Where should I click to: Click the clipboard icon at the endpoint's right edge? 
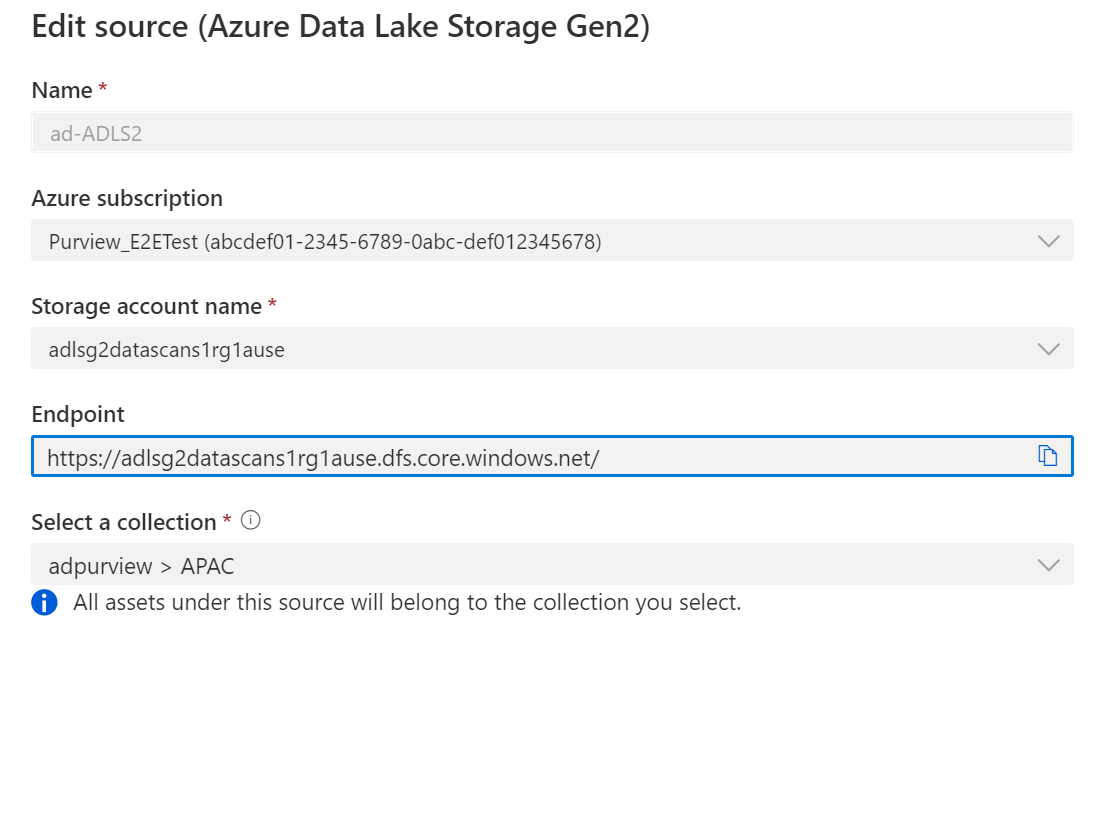tap(1048, 455)
